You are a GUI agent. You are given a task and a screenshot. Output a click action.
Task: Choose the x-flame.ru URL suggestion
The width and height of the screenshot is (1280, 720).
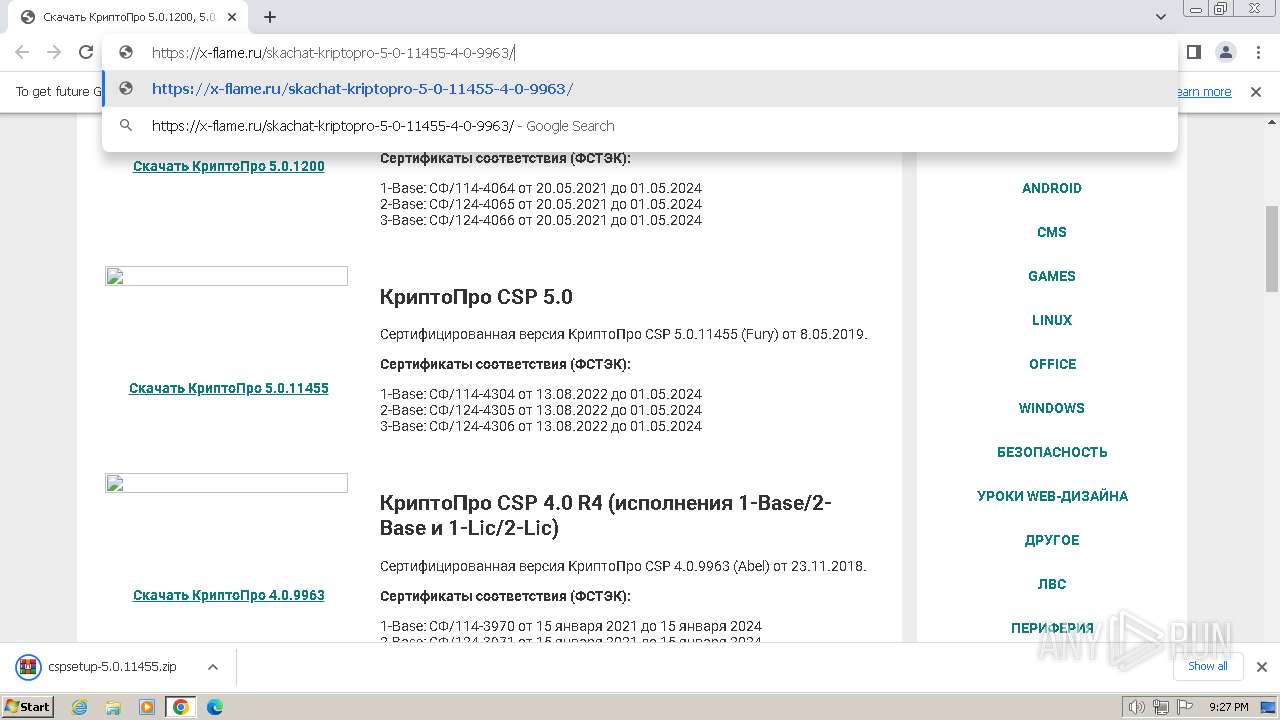(640, 89)
